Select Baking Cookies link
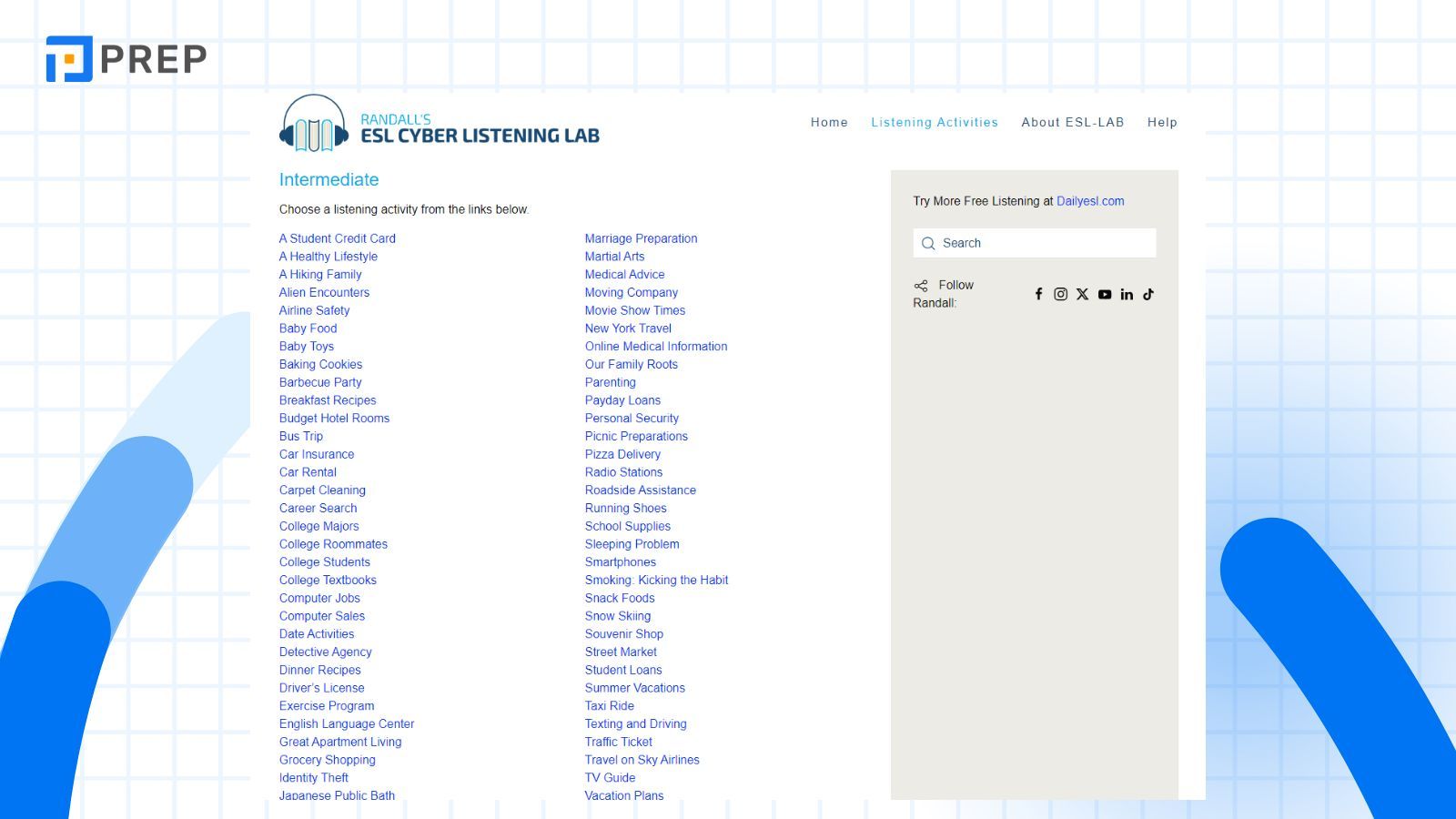Image resolution: width=1456 pixels, height=819 pixels. 320,364
